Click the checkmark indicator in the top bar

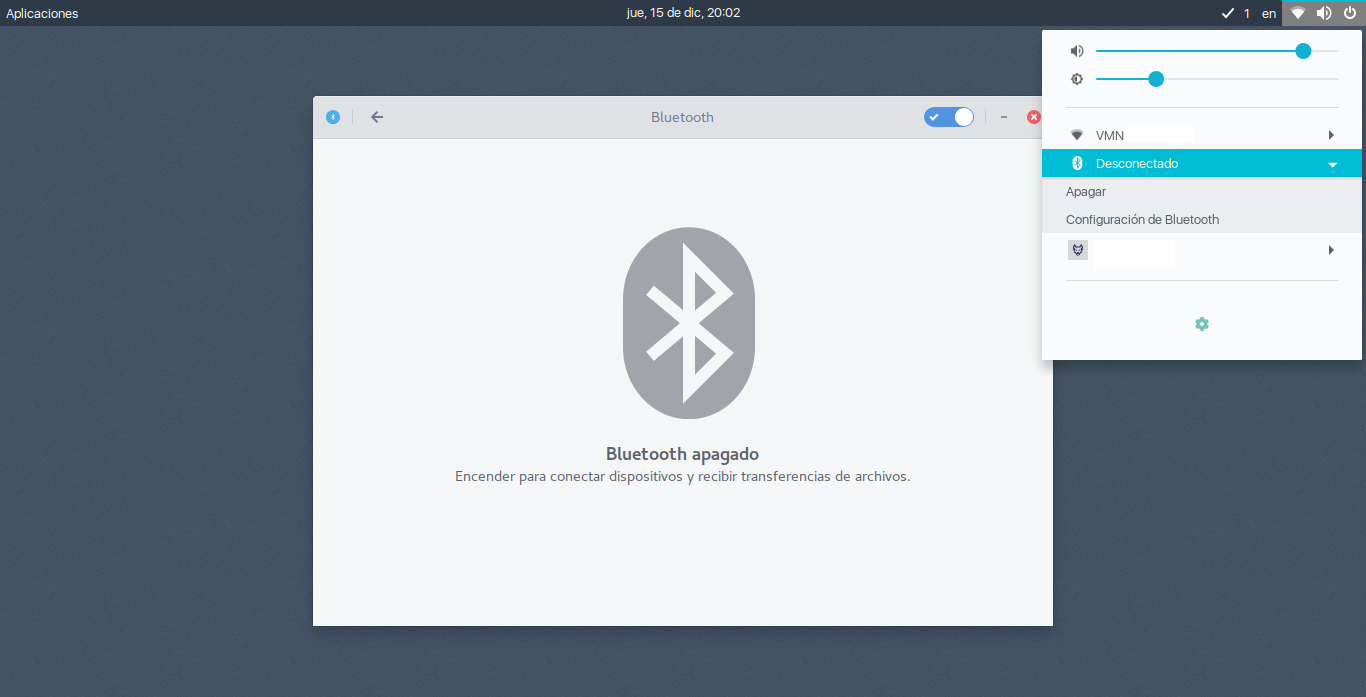(x=1229, y=13)
